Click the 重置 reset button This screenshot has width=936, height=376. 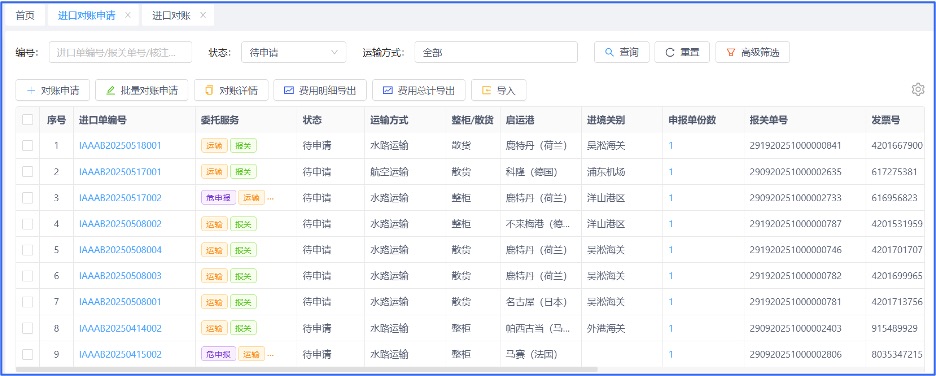pos(682,52)
